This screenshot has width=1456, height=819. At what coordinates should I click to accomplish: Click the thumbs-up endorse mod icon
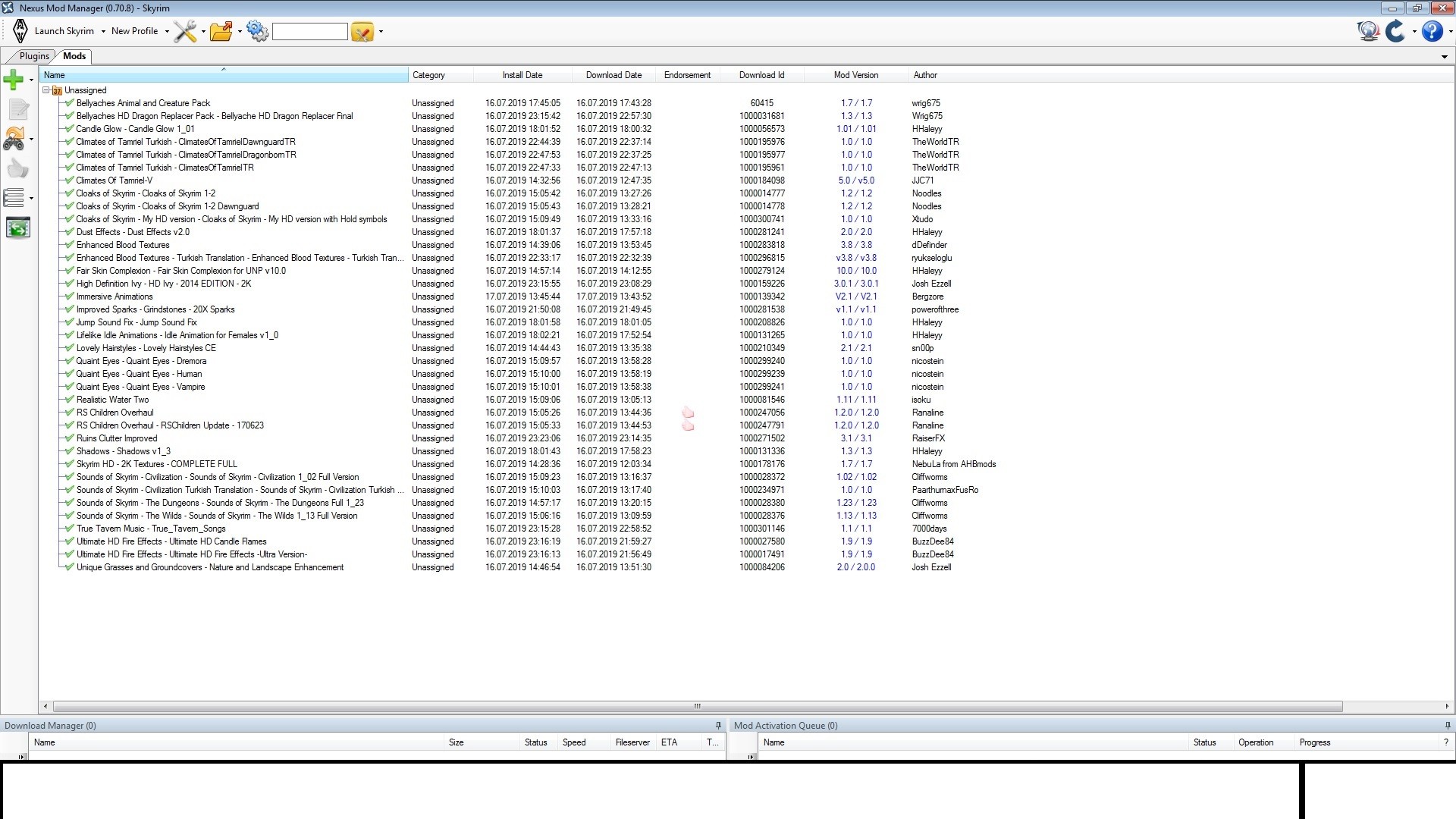[18, 168]
